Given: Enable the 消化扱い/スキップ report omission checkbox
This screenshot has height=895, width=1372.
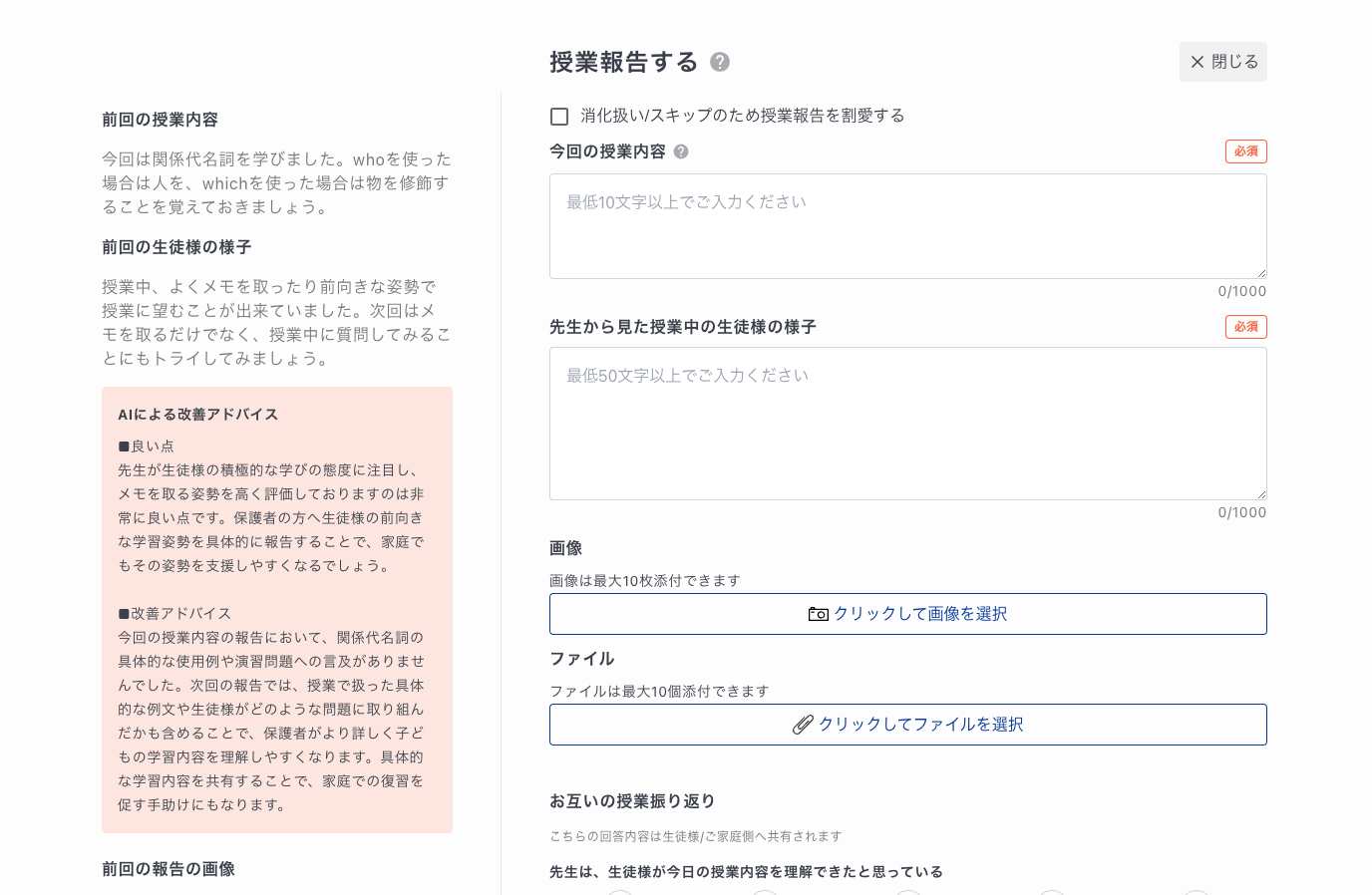Looking at the screenshot, I should tap(559, 116).
